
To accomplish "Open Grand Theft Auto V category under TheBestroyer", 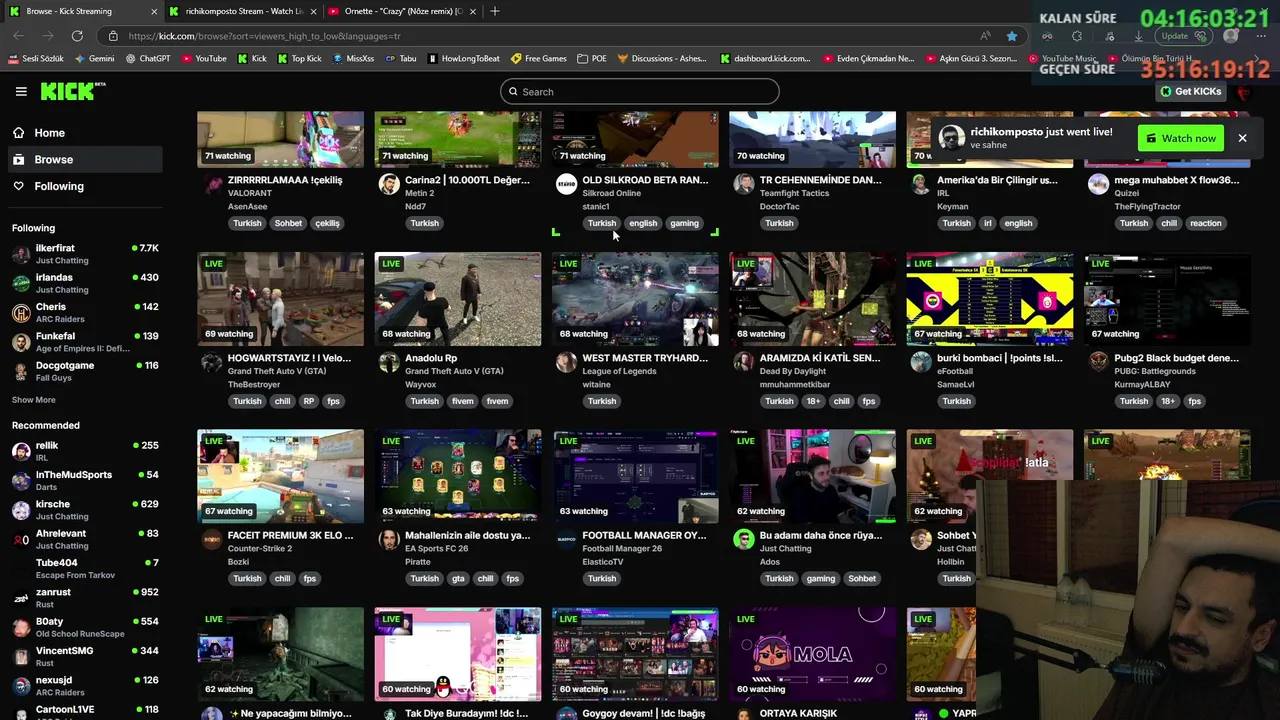I will click(x=276, y=371).
